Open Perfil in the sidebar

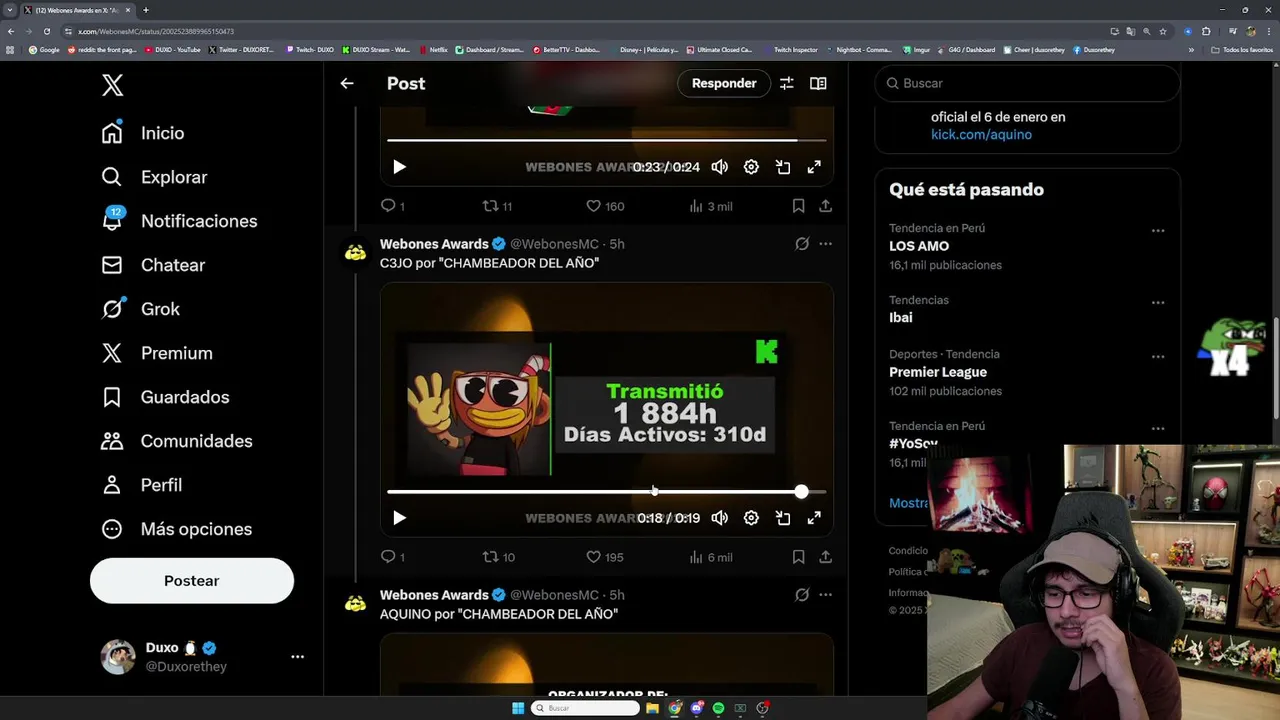click(142, 485)
